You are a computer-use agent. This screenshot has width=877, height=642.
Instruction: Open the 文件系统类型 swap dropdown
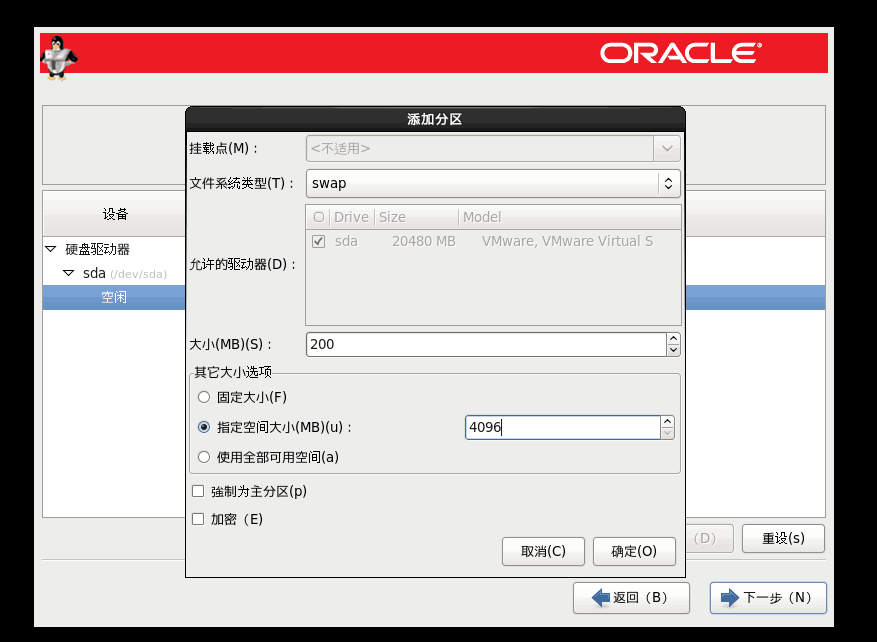coord(493,183)
